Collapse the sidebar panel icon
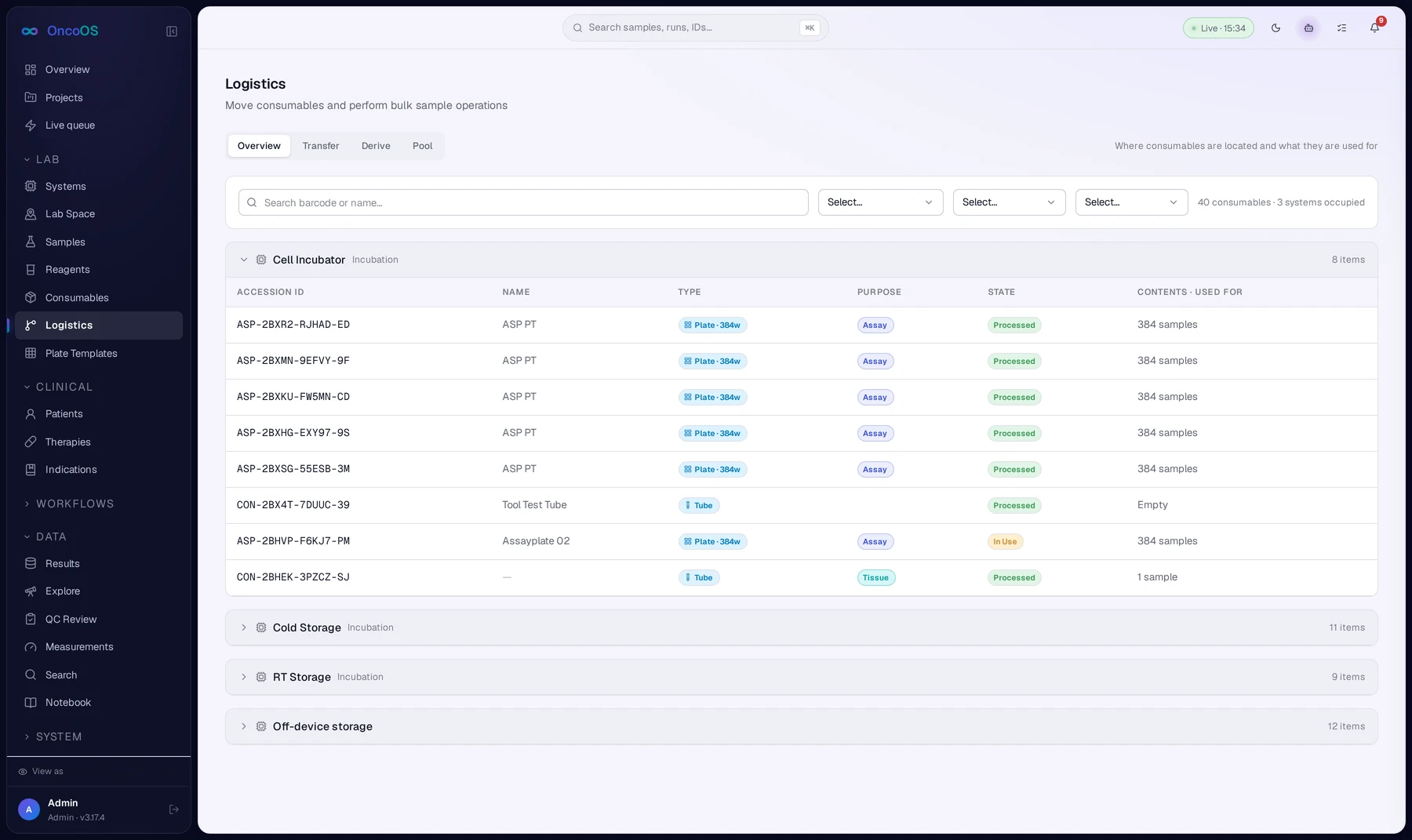Image resolution: width=1412 pixels, height=840 pixels. click(x=172, y=31)
